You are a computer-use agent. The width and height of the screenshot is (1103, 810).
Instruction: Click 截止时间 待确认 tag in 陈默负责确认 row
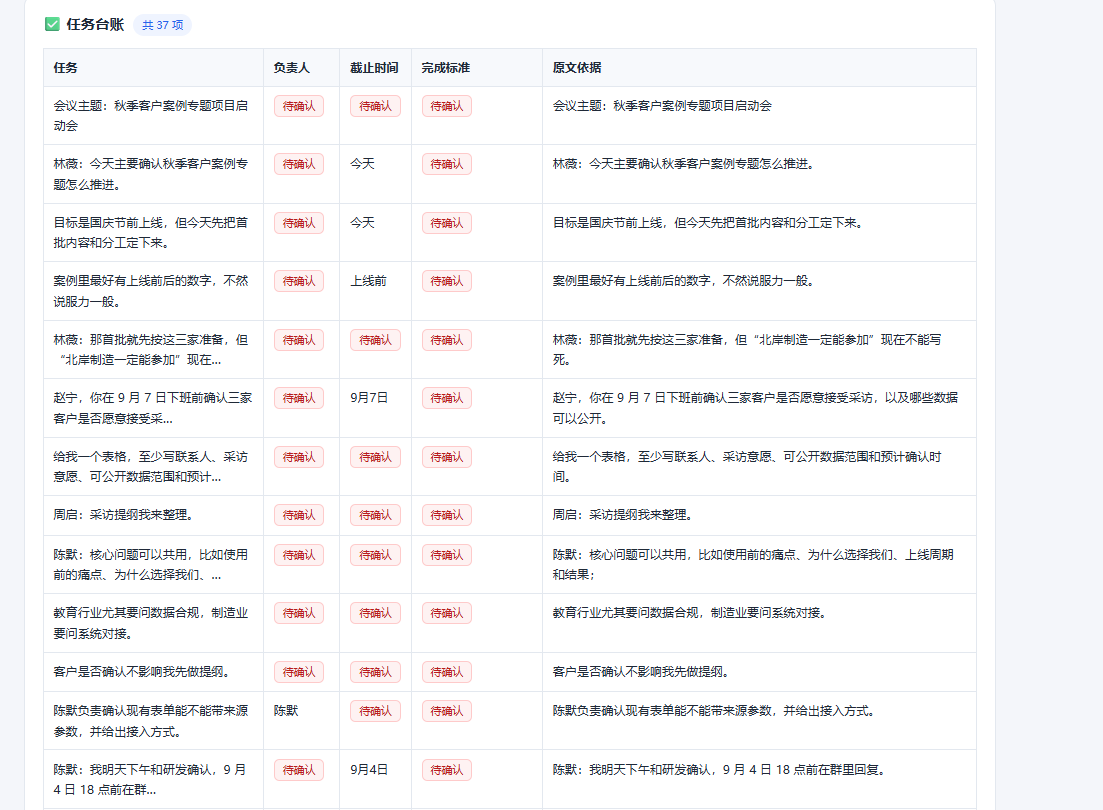(x=375, y=711)
